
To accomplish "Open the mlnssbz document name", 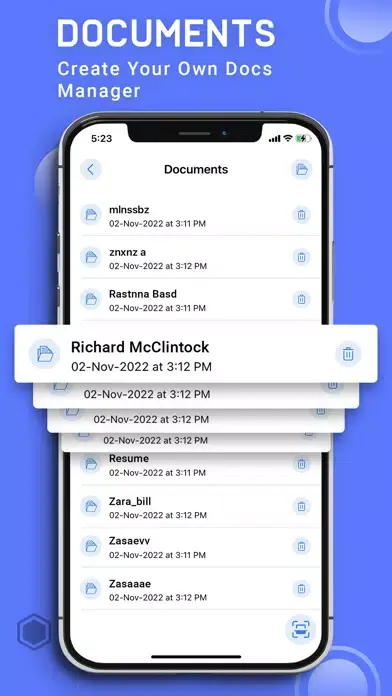I will click(129, 210).
